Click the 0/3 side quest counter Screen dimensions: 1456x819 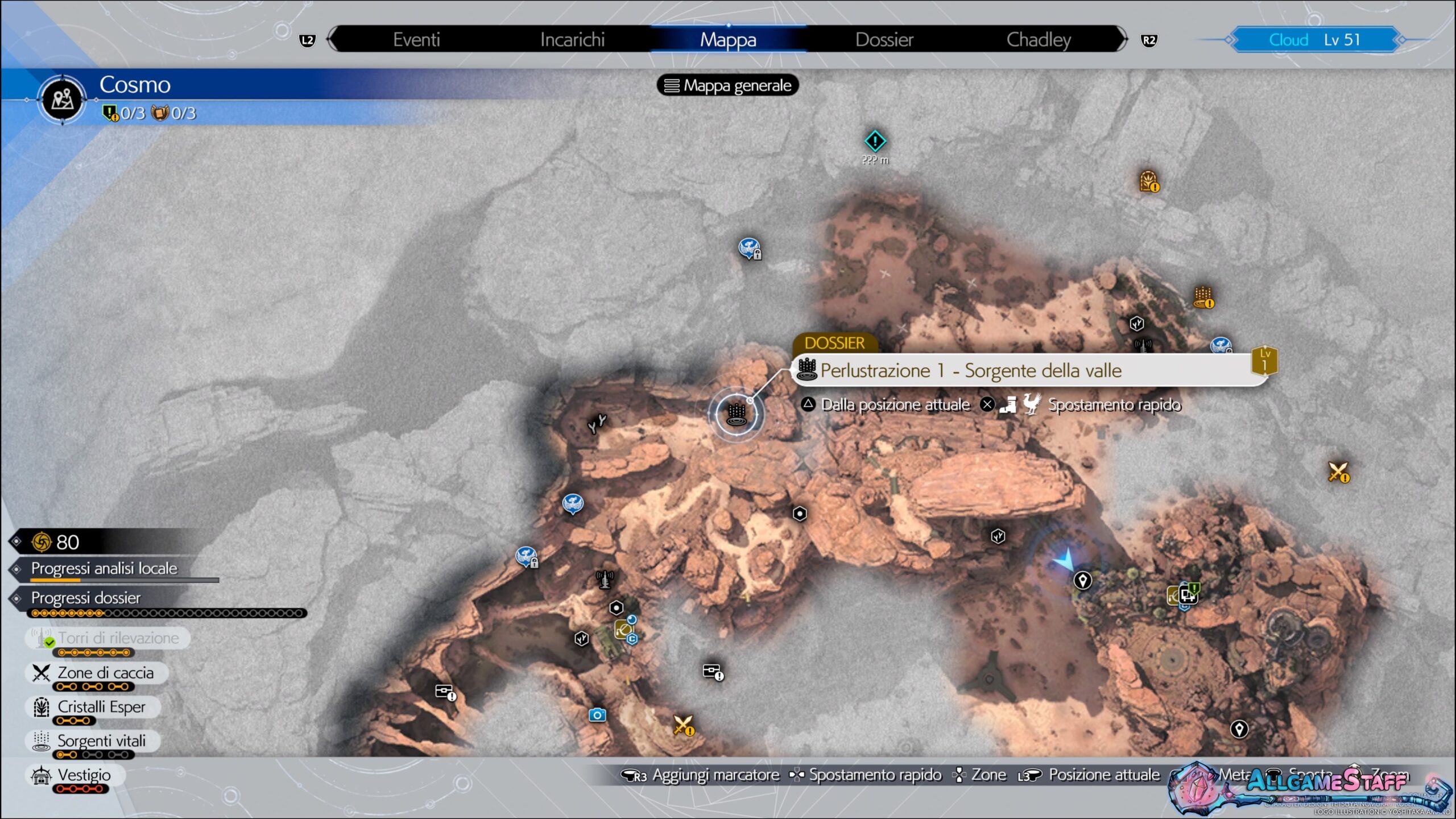tap(124, 113)
